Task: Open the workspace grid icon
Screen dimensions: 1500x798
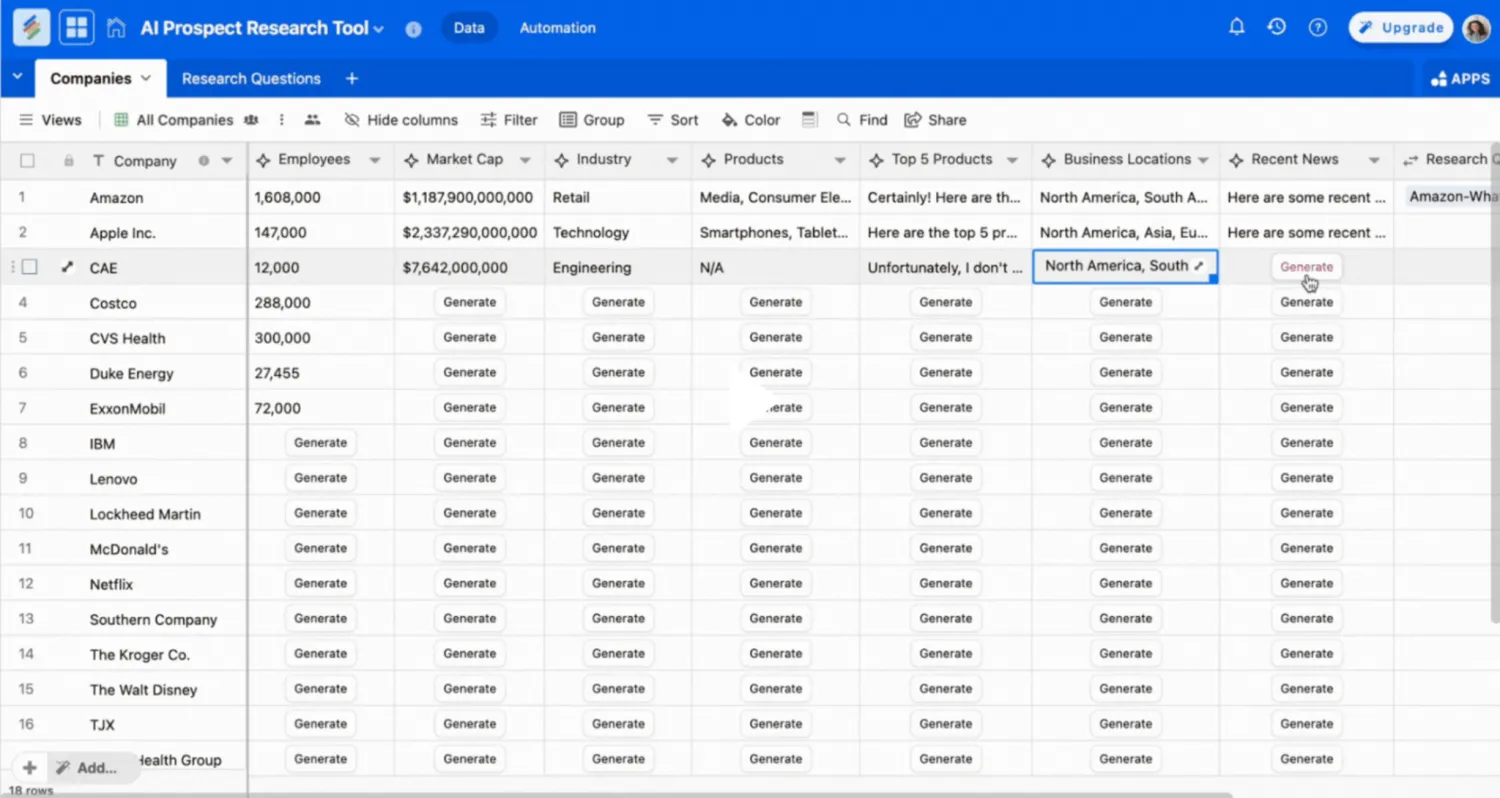Action: click(x=77, y=28)
